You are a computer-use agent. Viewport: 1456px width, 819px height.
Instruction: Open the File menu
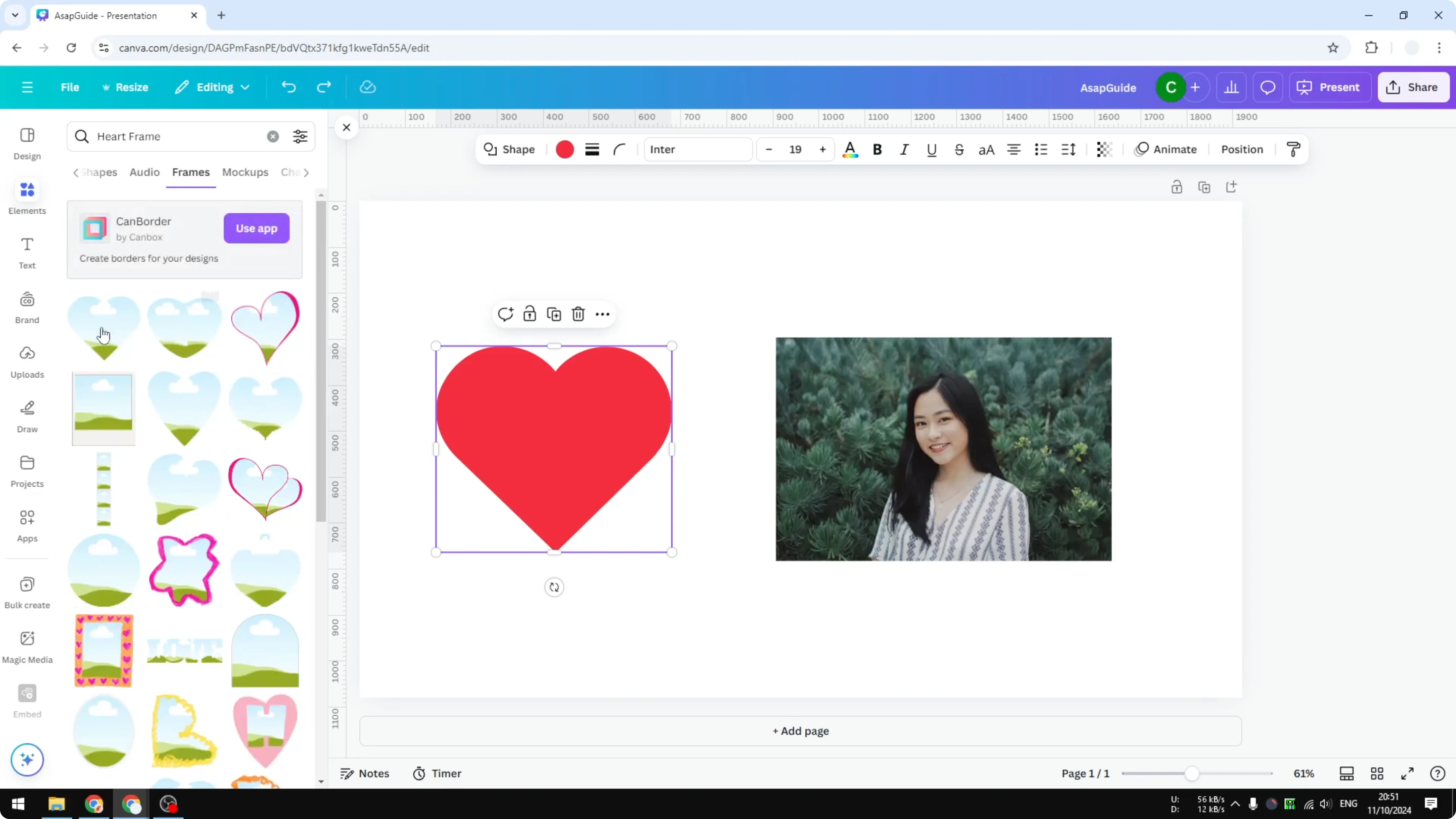click(70, 87)
